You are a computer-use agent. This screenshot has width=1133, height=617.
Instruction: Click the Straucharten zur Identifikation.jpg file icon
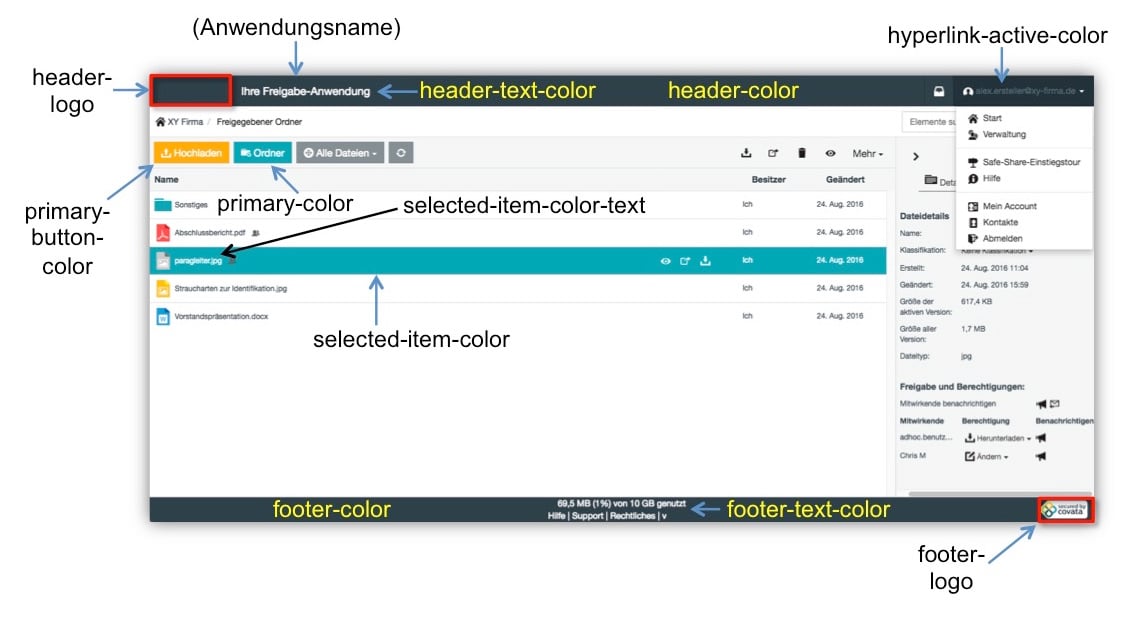click(163, 288)
